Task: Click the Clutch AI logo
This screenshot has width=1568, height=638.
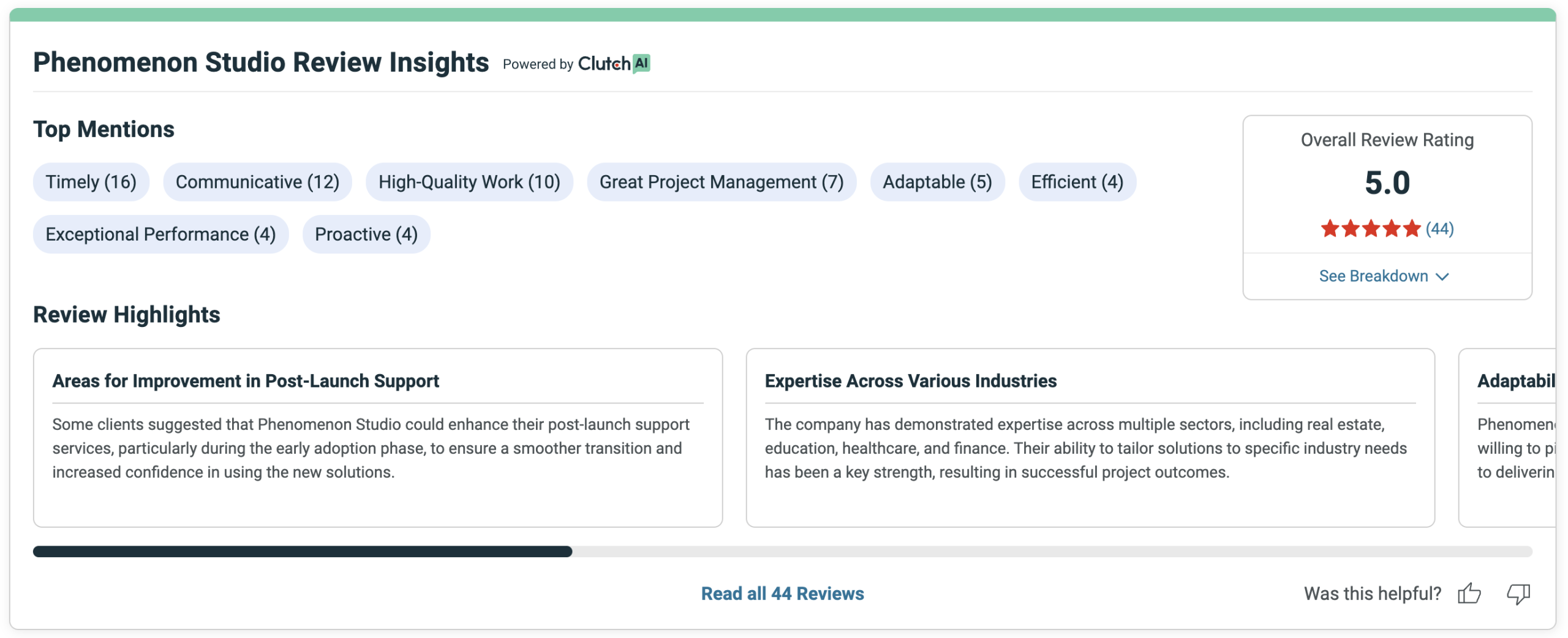Action: coord(614,63)
